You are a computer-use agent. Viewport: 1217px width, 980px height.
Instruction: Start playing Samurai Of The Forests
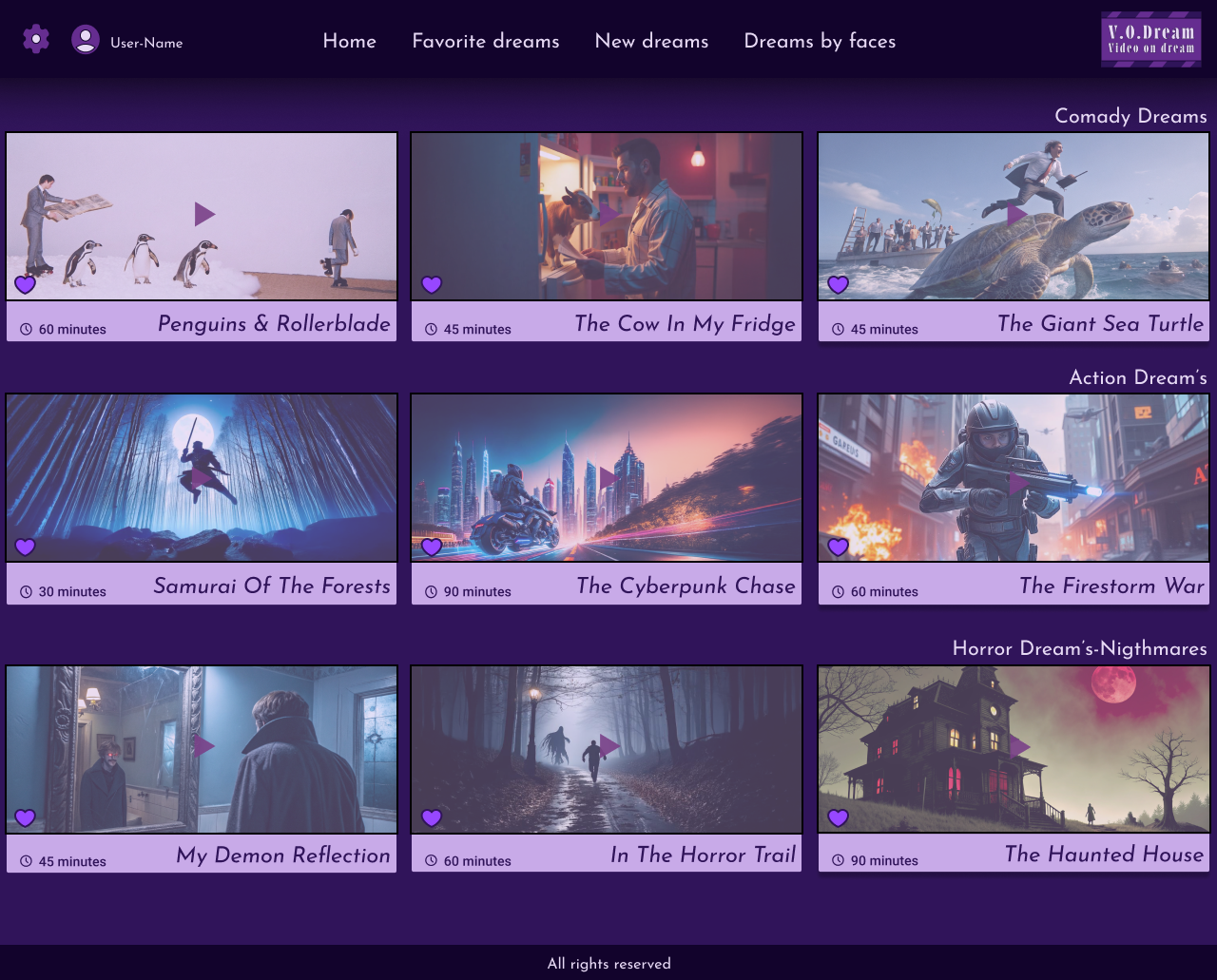[202, 478]
